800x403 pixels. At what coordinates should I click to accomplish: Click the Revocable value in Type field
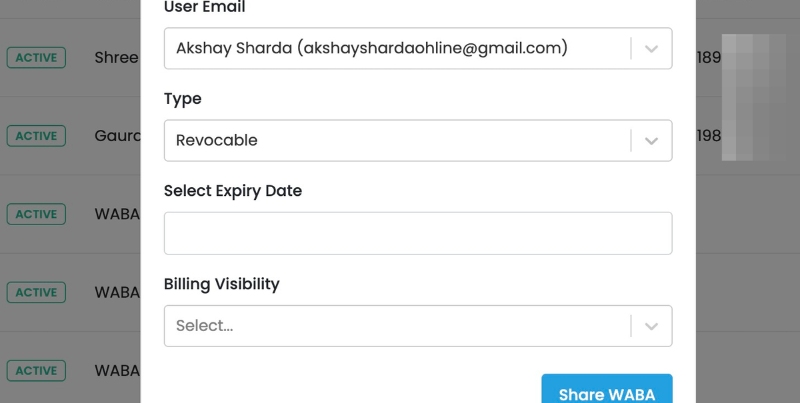click(217, 141)
